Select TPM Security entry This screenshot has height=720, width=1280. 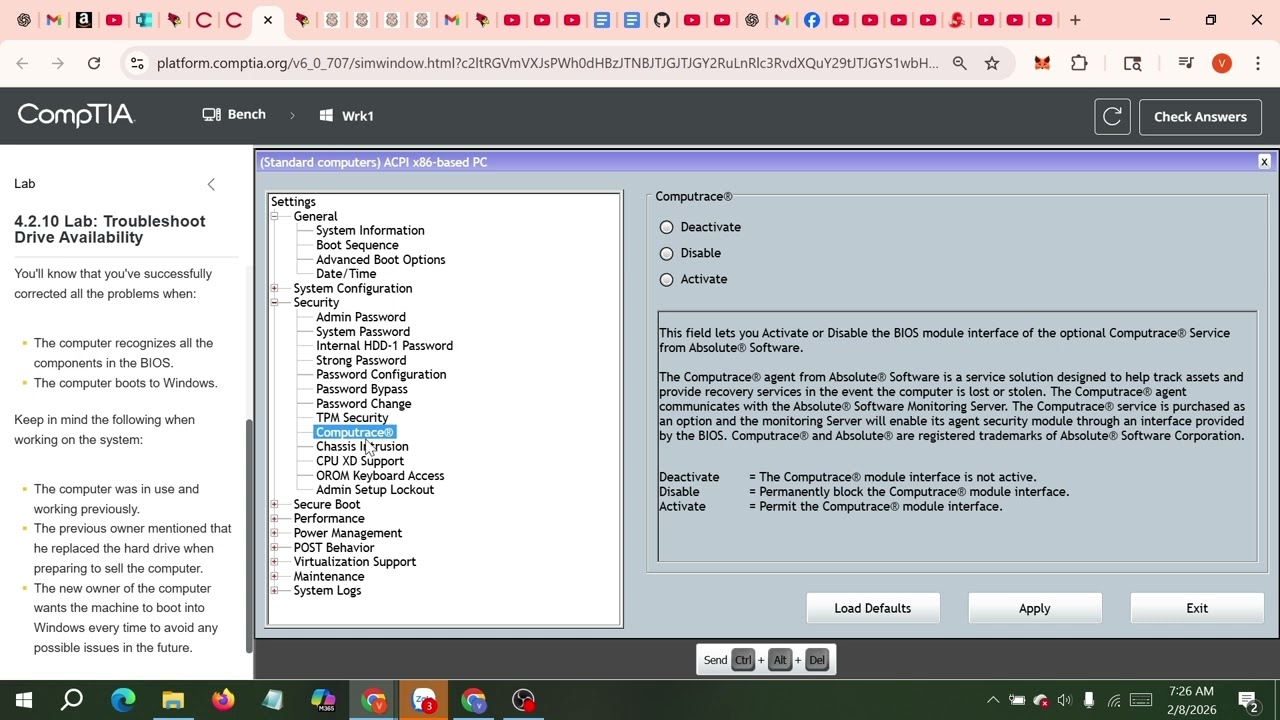point(352,417)
